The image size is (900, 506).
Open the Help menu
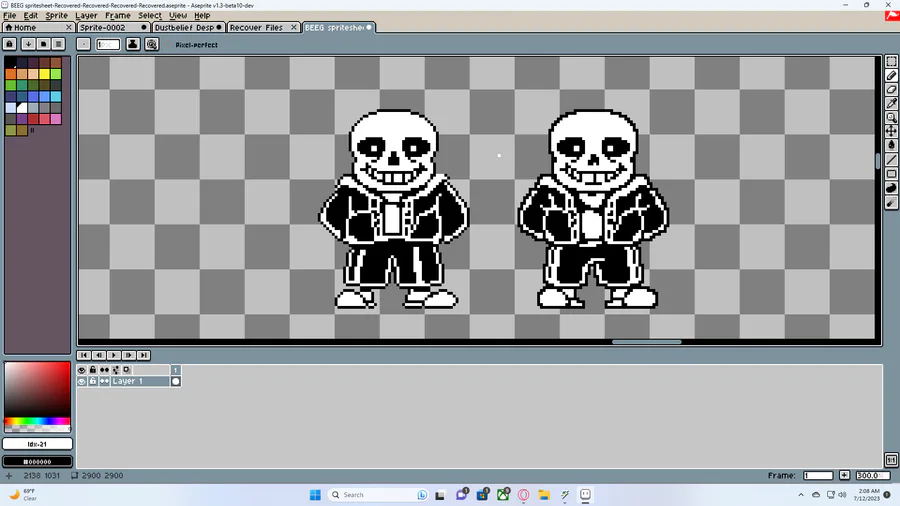(x=201, y=15)
